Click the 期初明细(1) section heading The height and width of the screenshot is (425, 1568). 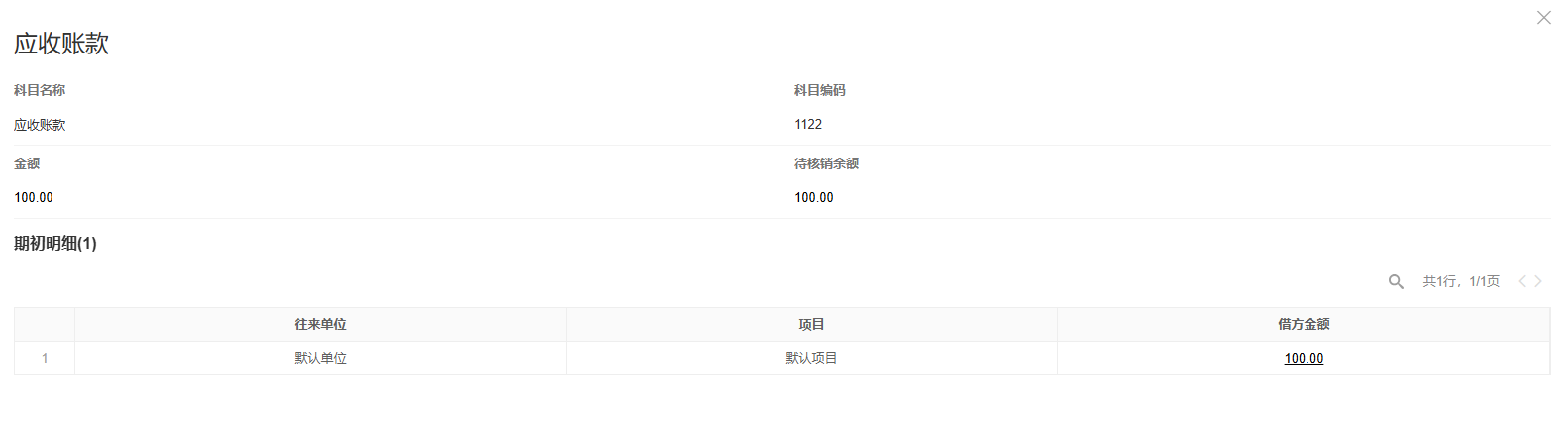pos(55,244)
